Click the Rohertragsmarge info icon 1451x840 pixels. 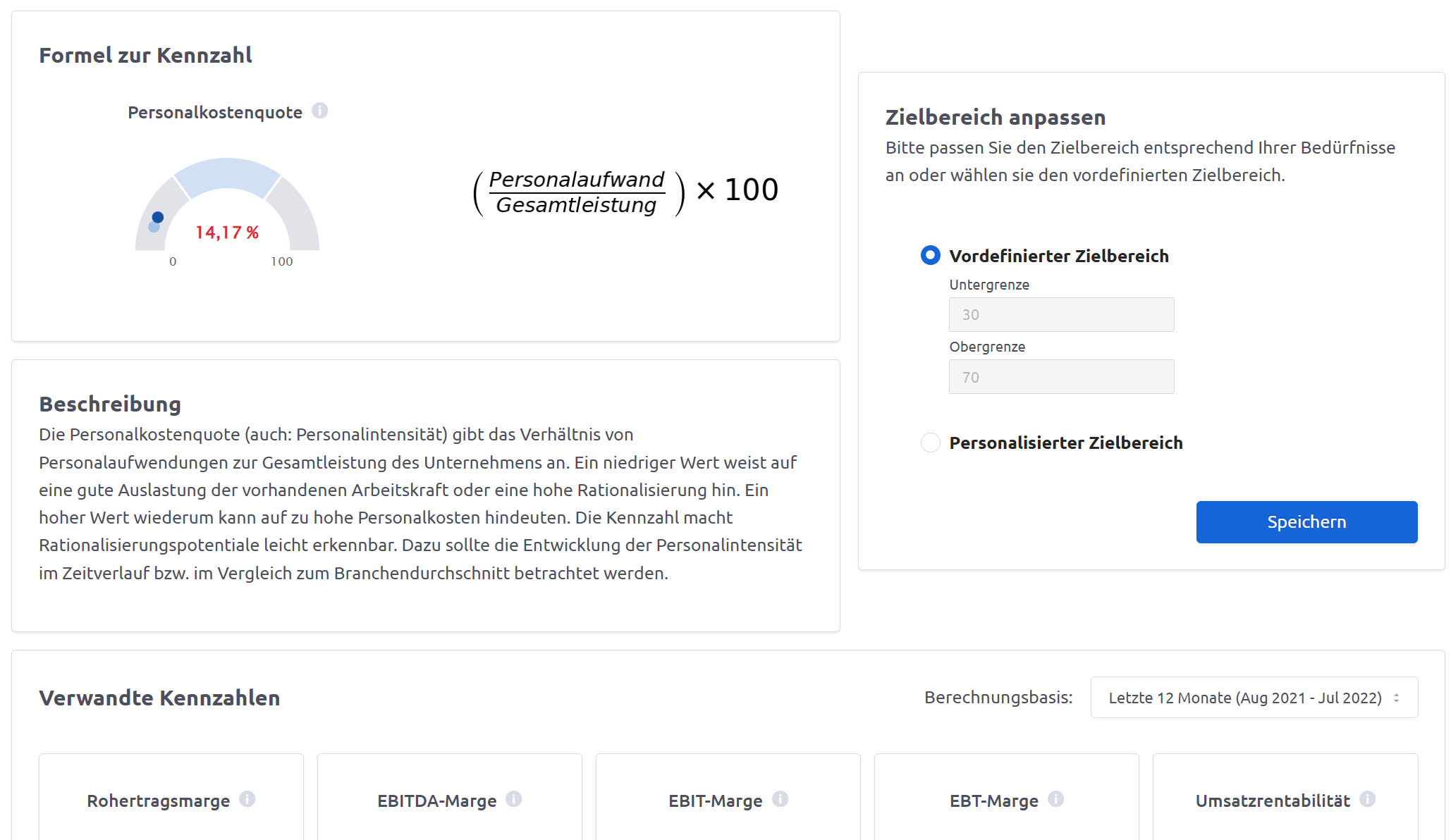click(x=247, y=800)
